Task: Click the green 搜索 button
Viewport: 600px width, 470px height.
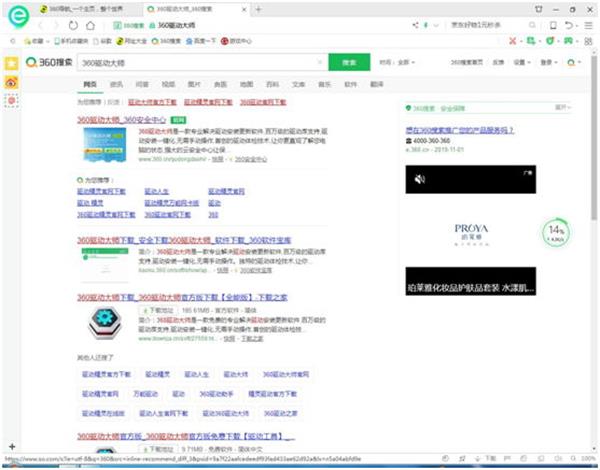Action: click(349, 62)
